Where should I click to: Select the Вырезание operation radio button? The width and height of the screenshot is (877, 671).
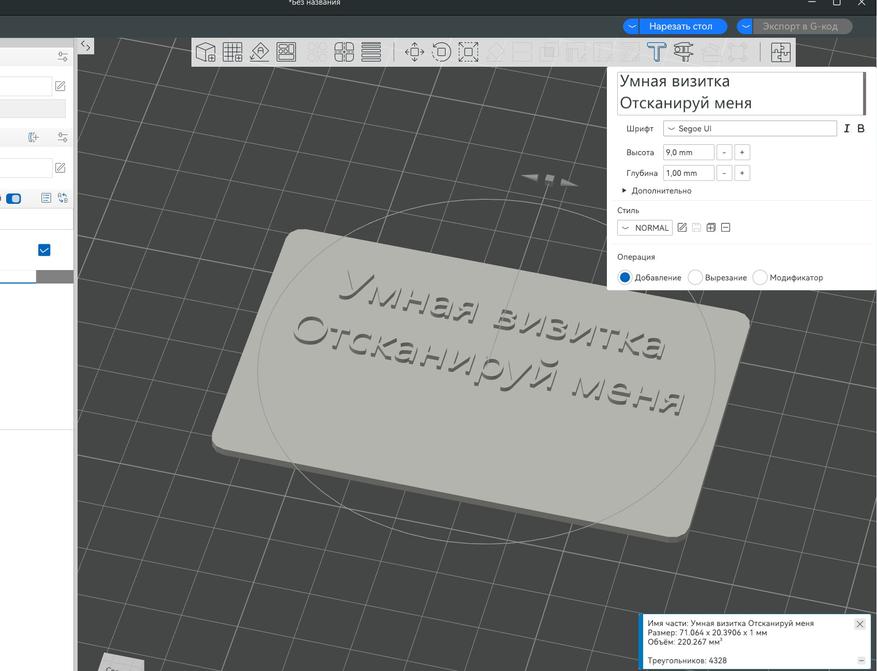(696, 277)
